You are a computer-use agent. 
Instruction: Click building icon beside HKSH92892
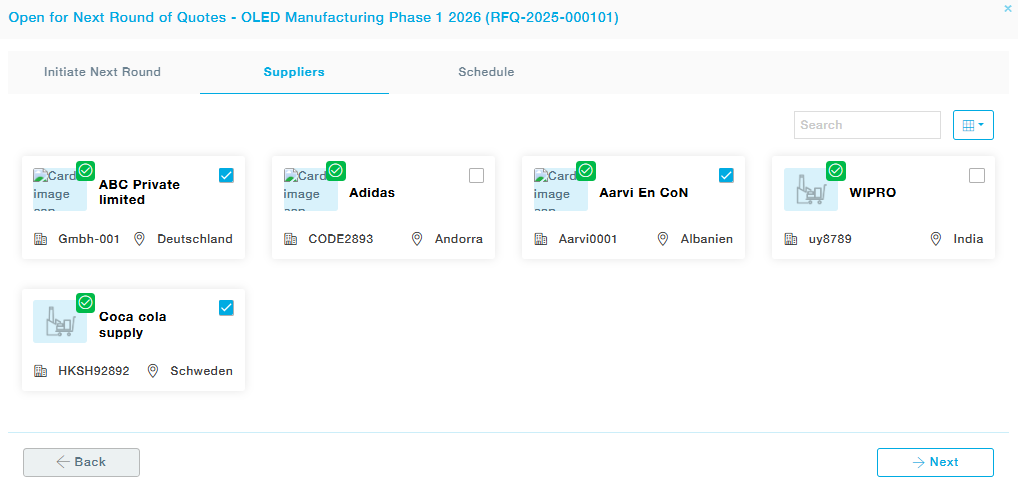(41, 371)
